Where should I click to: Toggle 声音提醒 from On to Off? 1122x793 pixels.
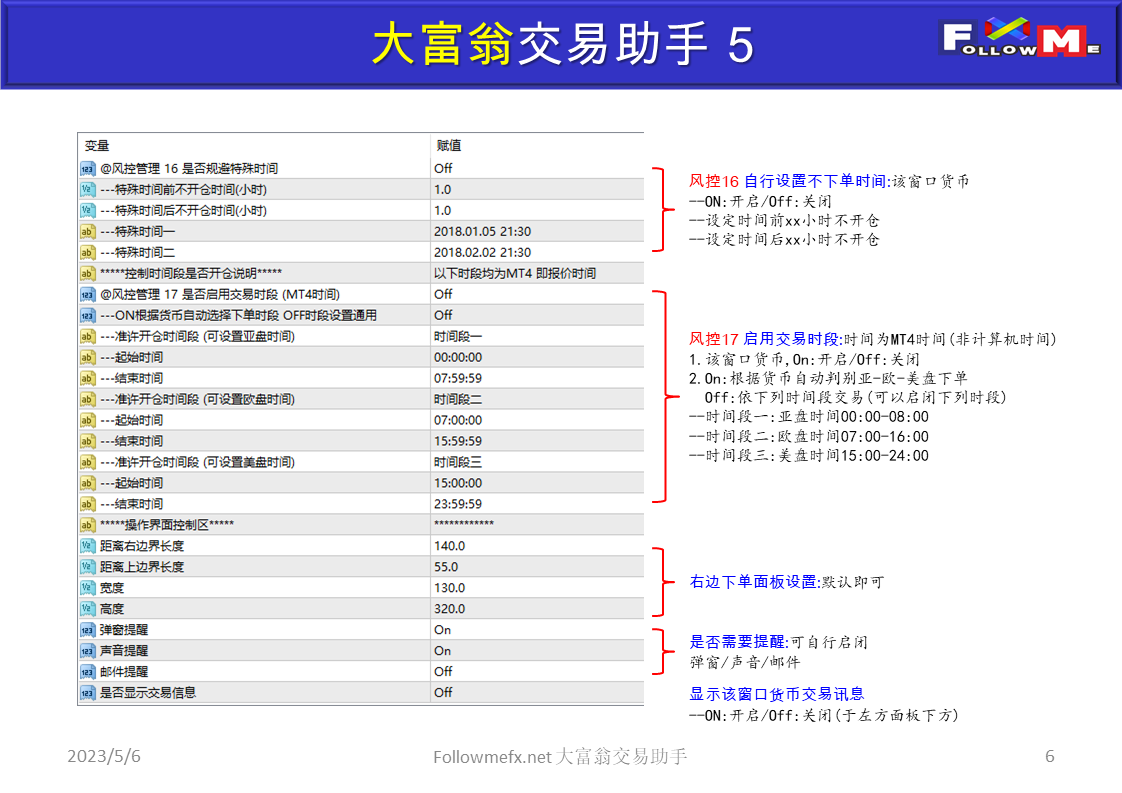pos(445,650)
